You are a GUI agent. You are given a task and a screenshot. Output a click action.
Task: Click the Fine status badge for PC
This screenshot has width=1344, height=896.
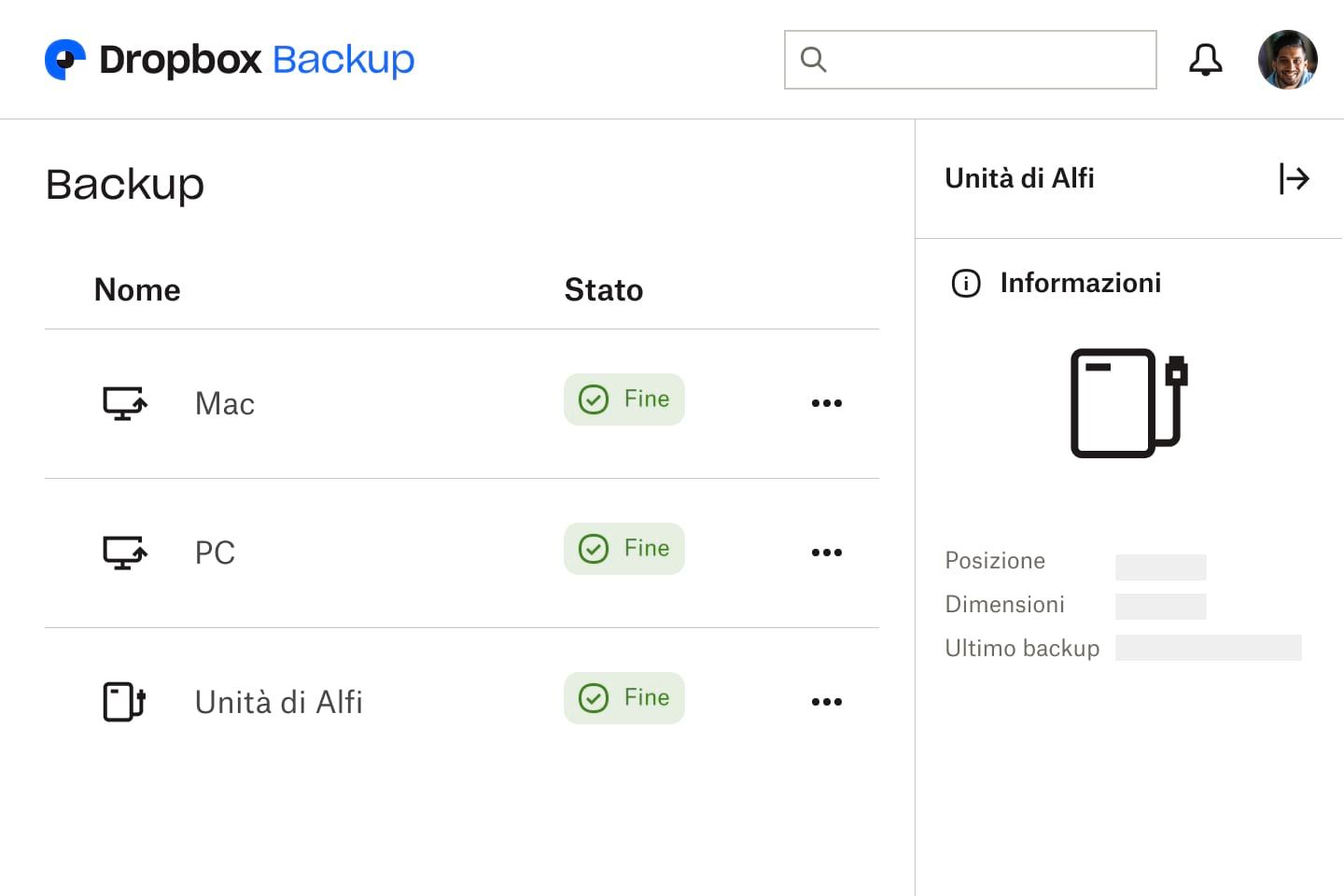[624, 549]
